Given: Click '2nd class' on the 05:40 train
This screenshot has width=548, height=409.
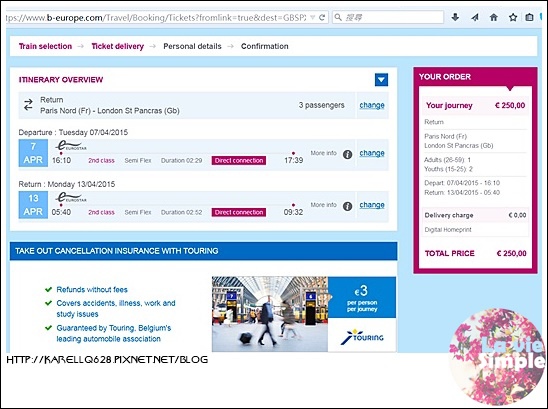Looking at the screenshot, I should point(101,212).
